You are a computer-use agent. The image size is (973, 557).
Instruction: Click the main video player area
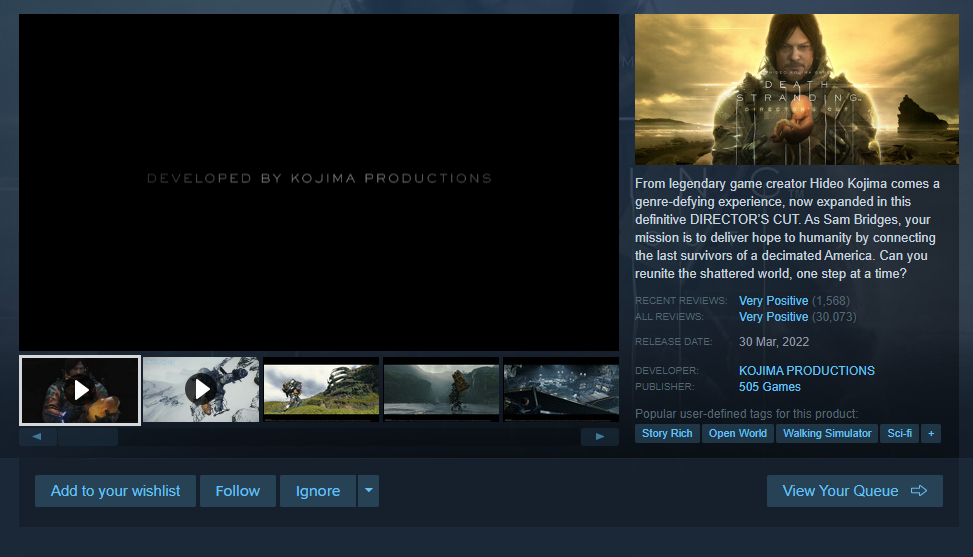(319, 182)
